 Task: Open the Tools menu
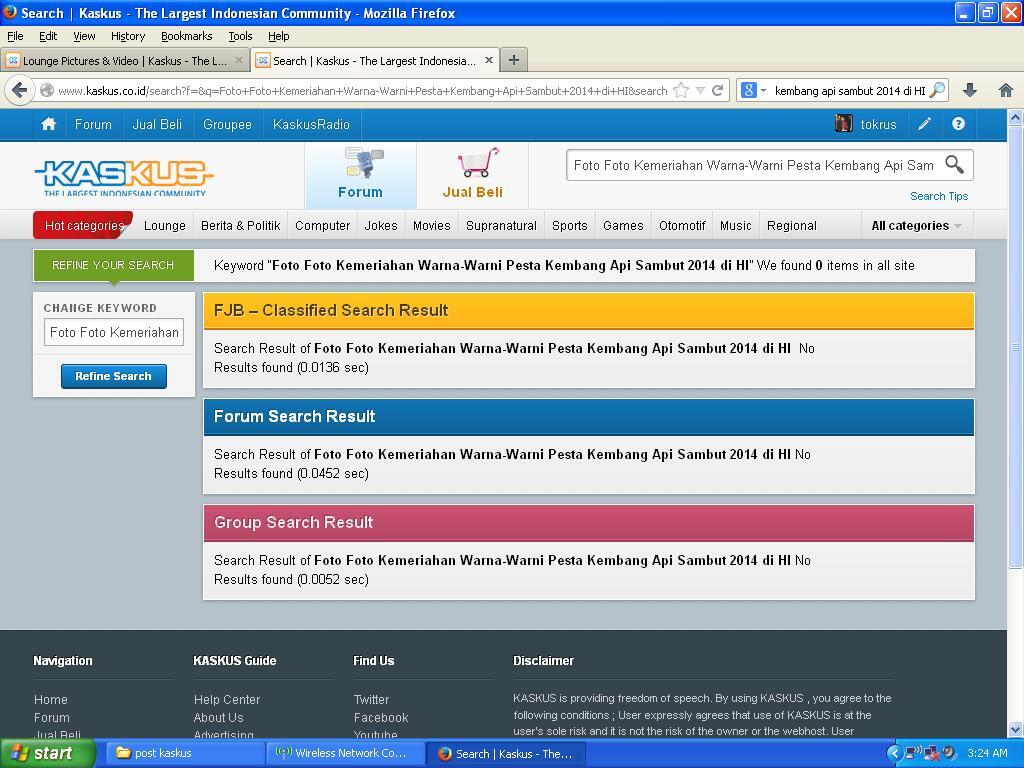pyautogui.click(x=240, y=36)
